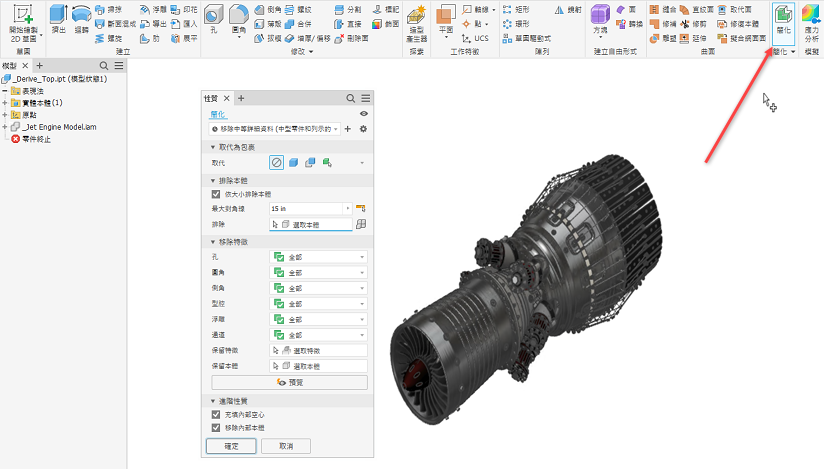Viewport: 824px width, 469px height.
Task: Select the Trim (修剪) surface tool
Action: 693,24
